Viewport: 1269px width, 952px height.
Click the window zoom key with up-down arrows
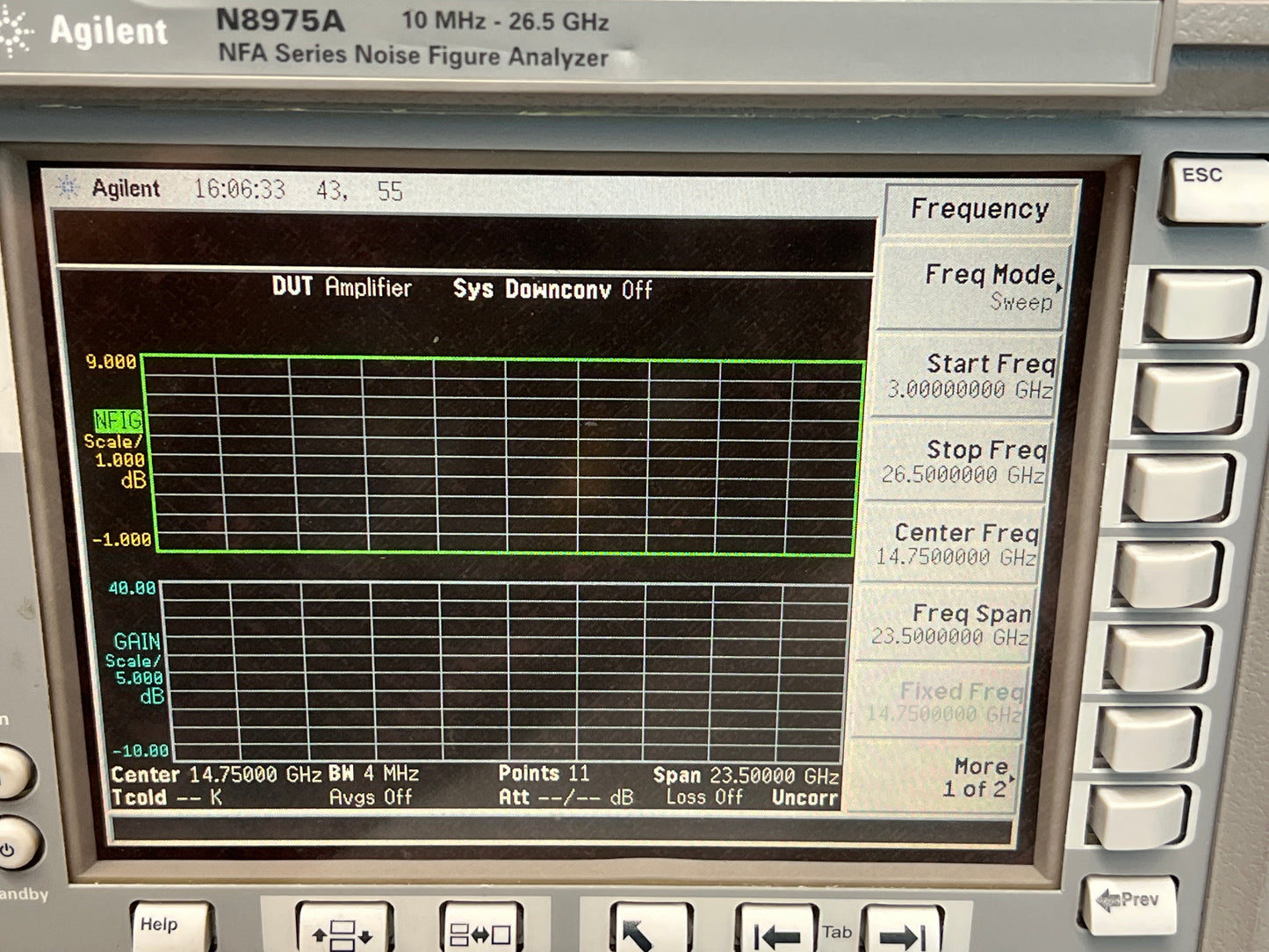(x=343, y=928)
